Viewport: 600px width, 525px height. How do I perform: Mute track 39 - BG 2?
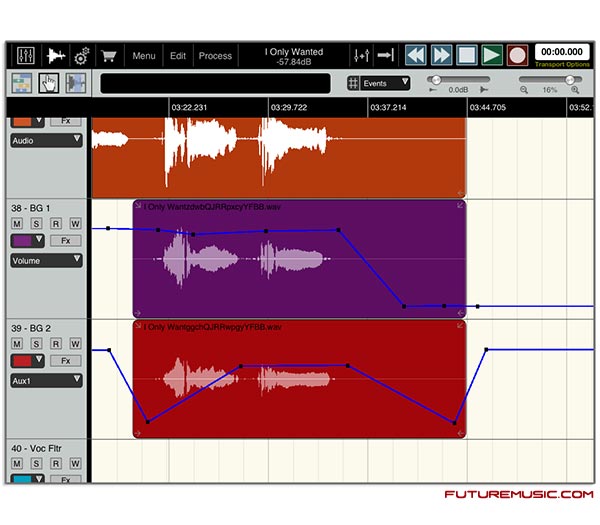pos(17,344)
